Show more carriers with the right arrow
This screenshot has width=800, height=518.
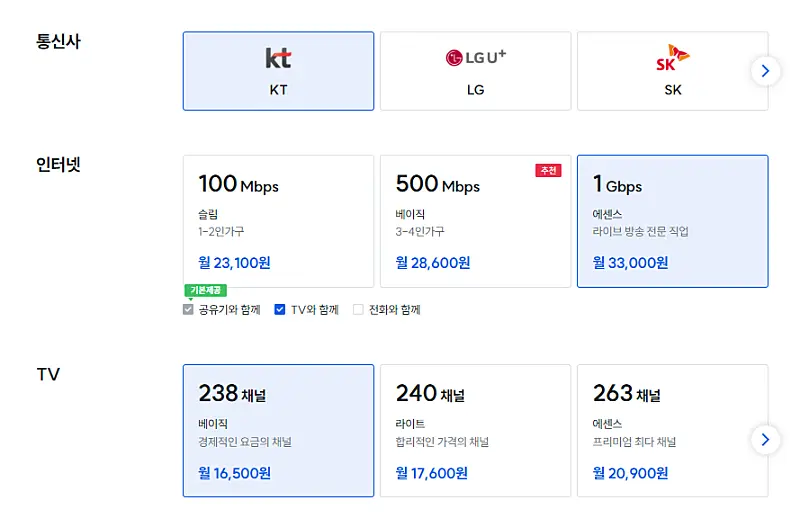[765, 71]
